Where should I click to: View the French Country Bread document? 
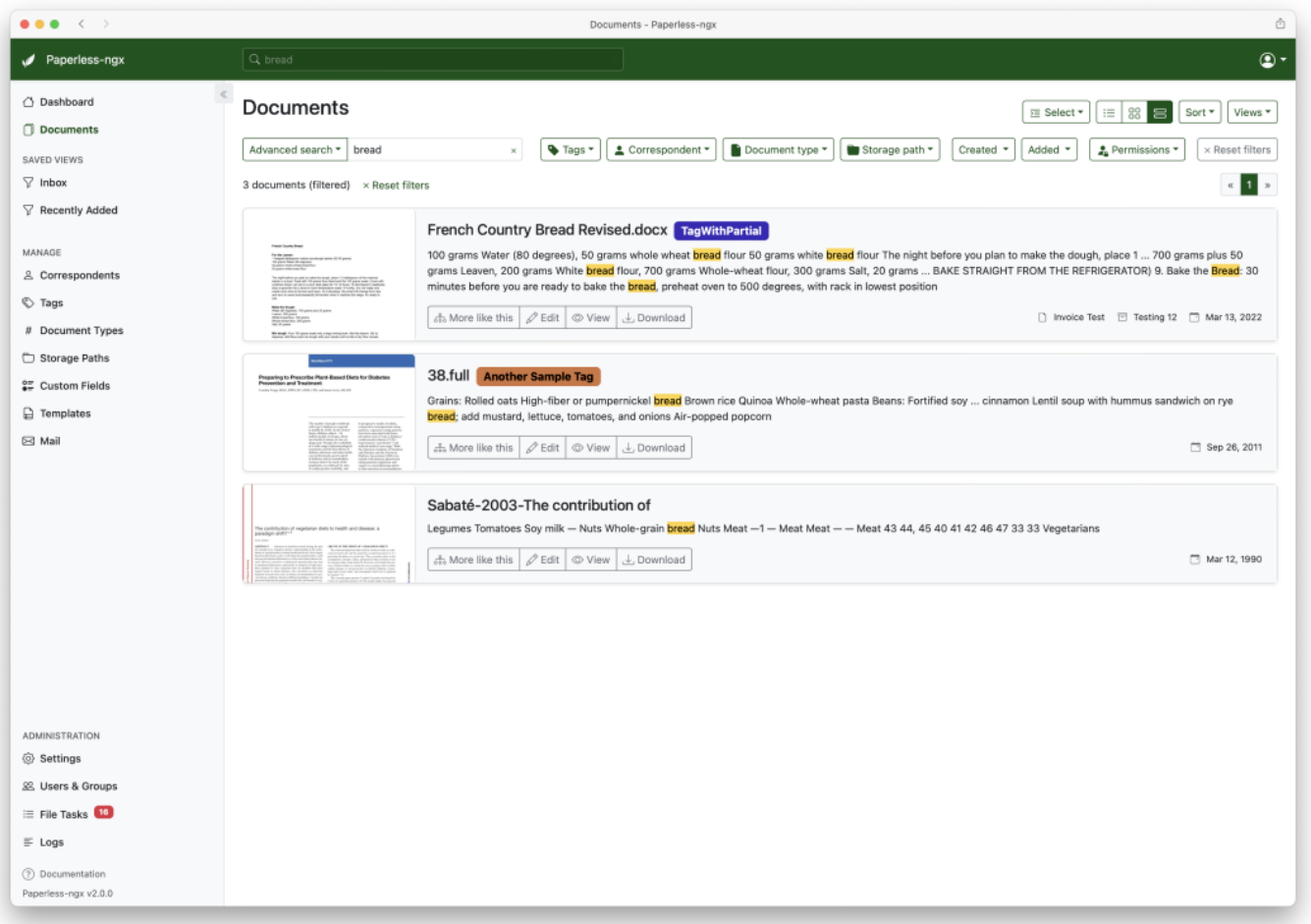click(591, 317)
